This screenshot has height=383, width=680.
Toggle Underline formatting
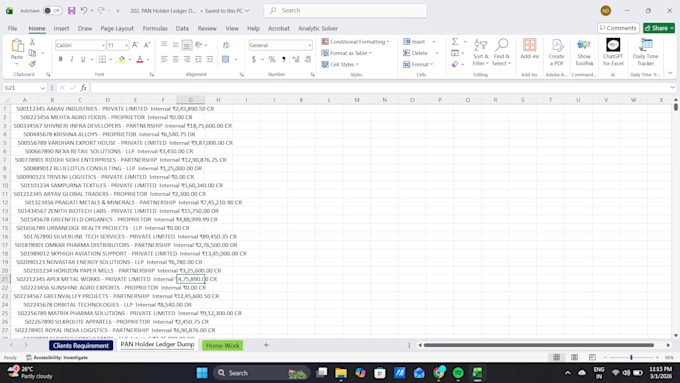83,59
